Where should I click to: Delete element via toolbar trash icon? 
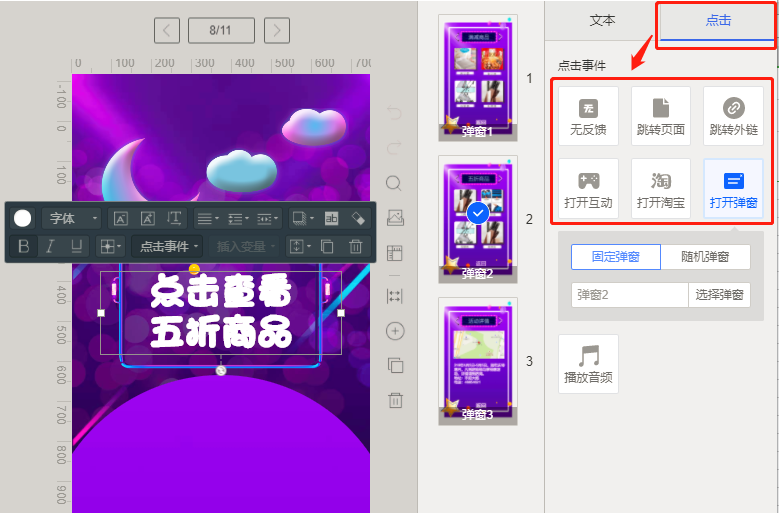(x=355, y=246)
